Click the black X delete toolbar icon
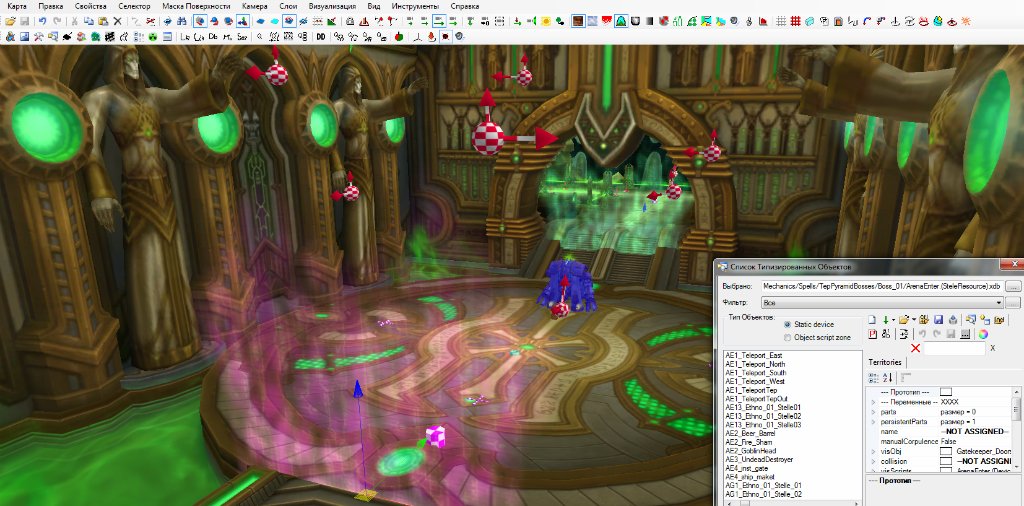This screenshot has height=506, width=1024. (118, 21)
